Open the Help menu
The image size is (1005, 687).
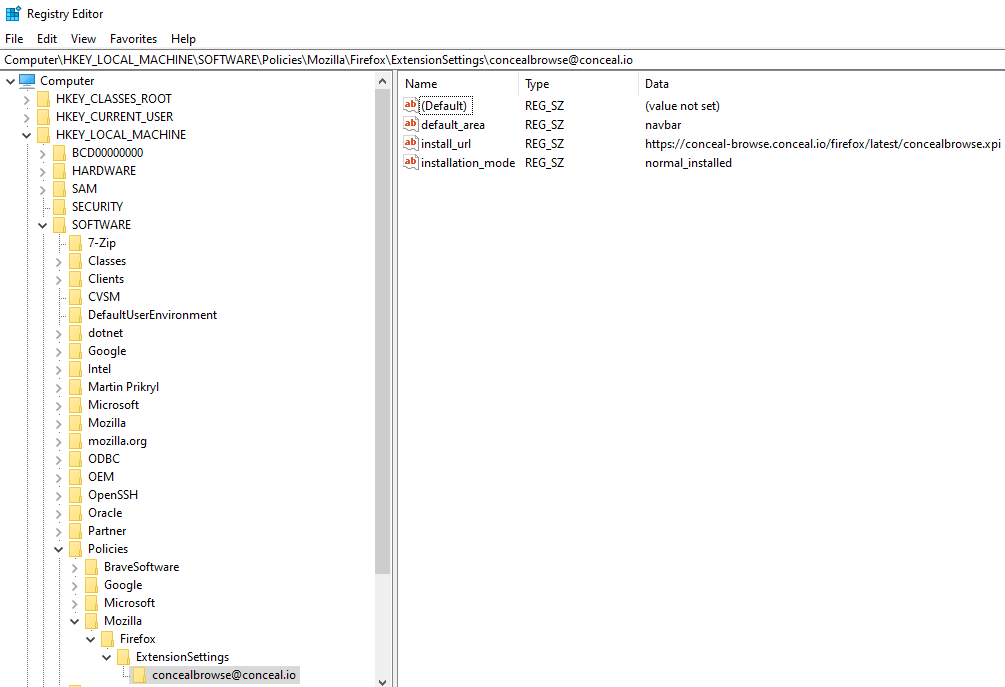click(183, 38)
